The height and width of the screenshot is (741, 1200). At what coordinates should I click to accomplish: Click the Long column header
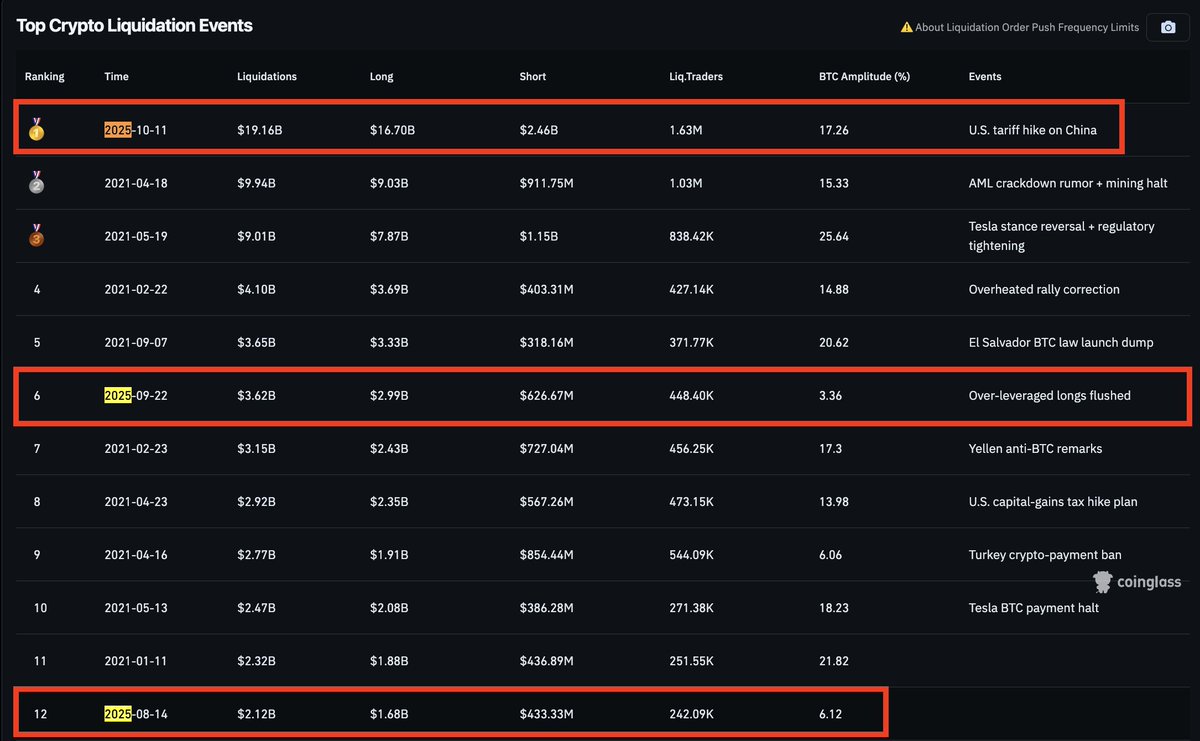381,77
